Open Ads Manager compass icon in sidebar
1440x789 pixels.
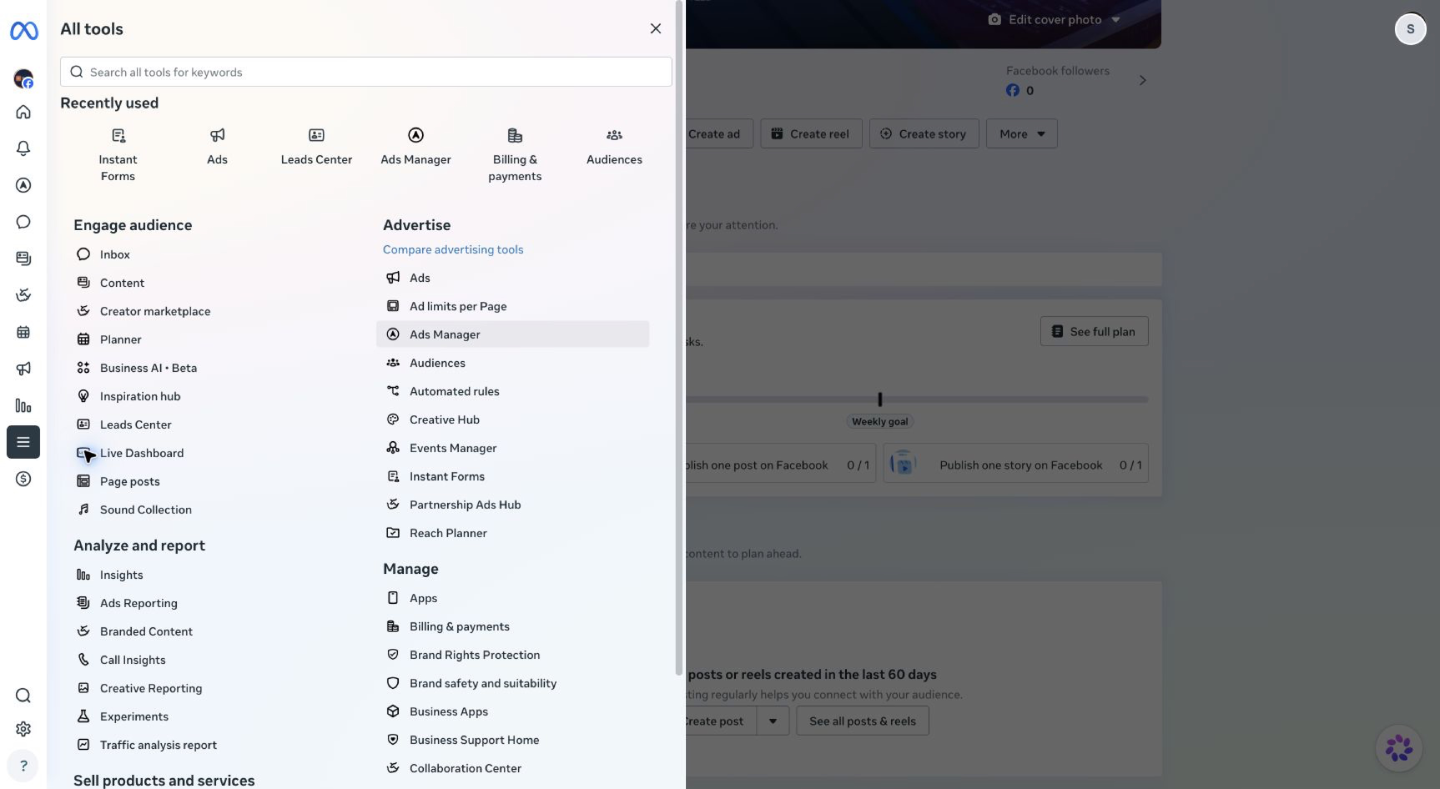(x=23, y=185)
